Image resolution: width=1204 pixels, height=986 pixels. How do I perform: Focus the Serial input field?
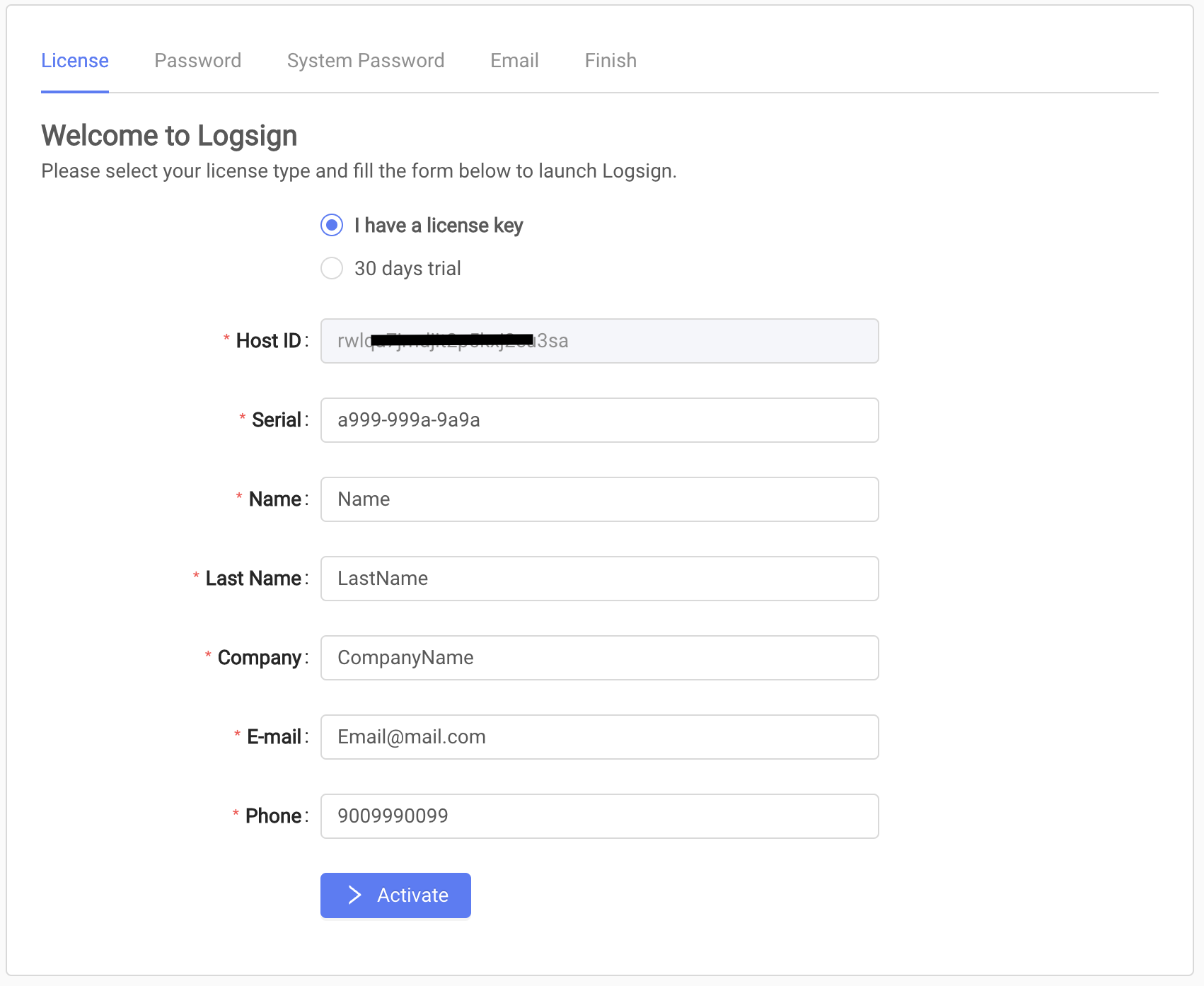click(600, 420)
